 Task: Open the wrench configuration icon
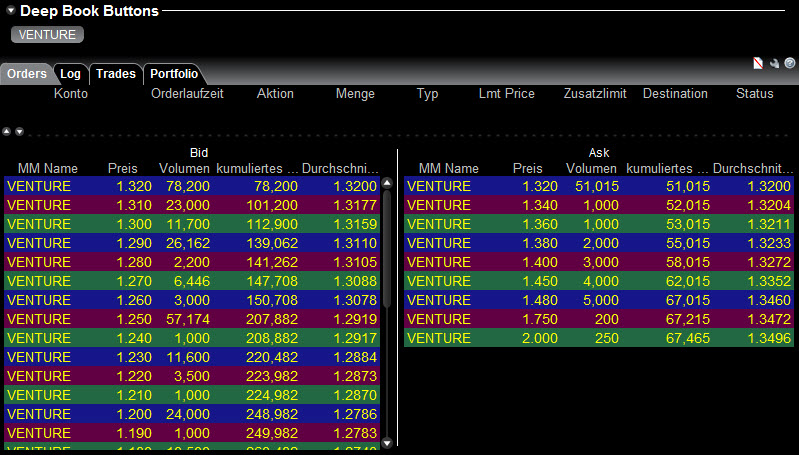(x=775, y=63)
